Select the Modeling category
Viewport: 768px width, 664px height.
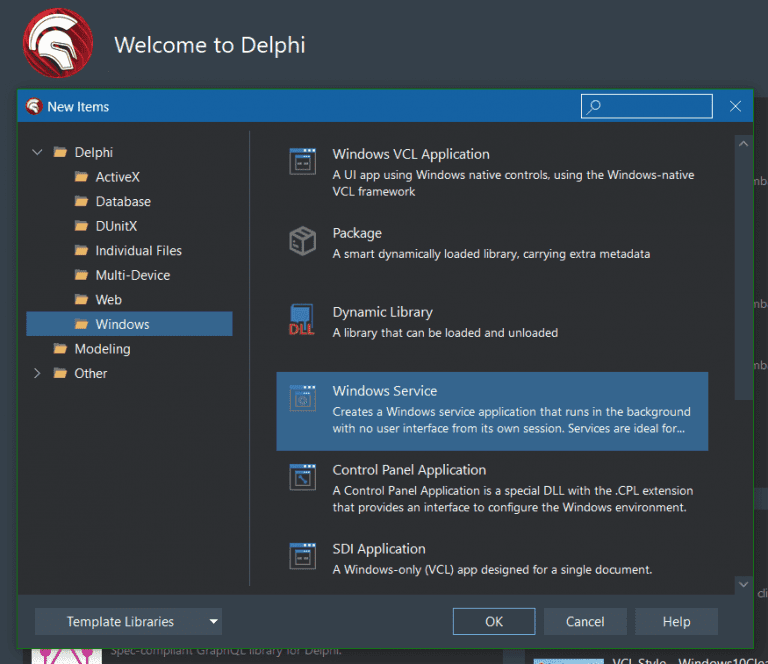[102, 349]
